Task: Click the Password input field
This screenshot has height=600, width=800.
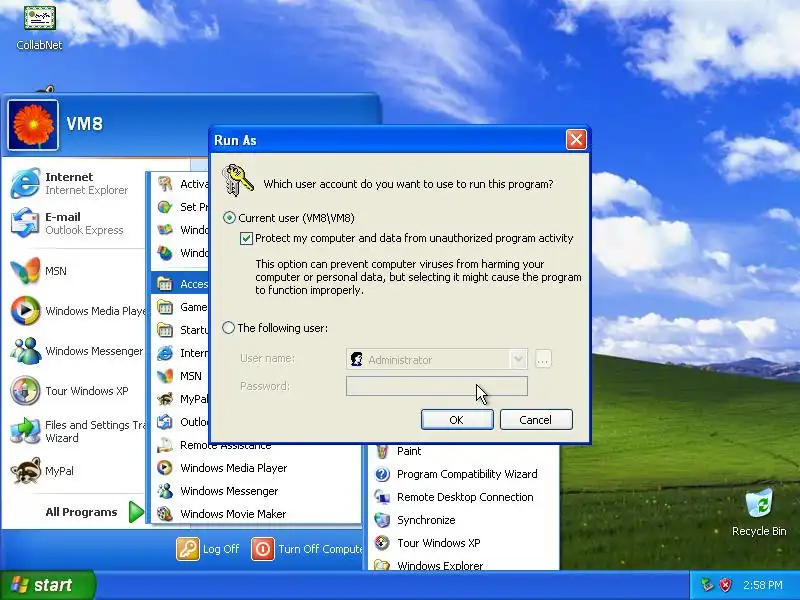Action: [437, 386]
